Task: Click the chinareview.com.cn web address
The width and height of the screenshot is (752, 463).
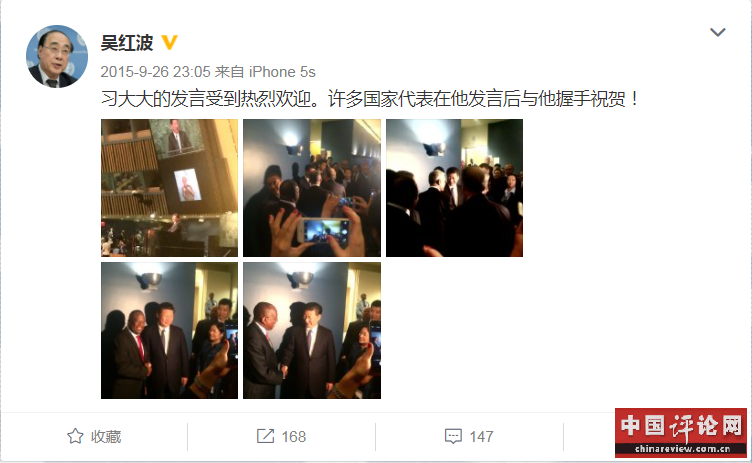Action: coord(682,449)
